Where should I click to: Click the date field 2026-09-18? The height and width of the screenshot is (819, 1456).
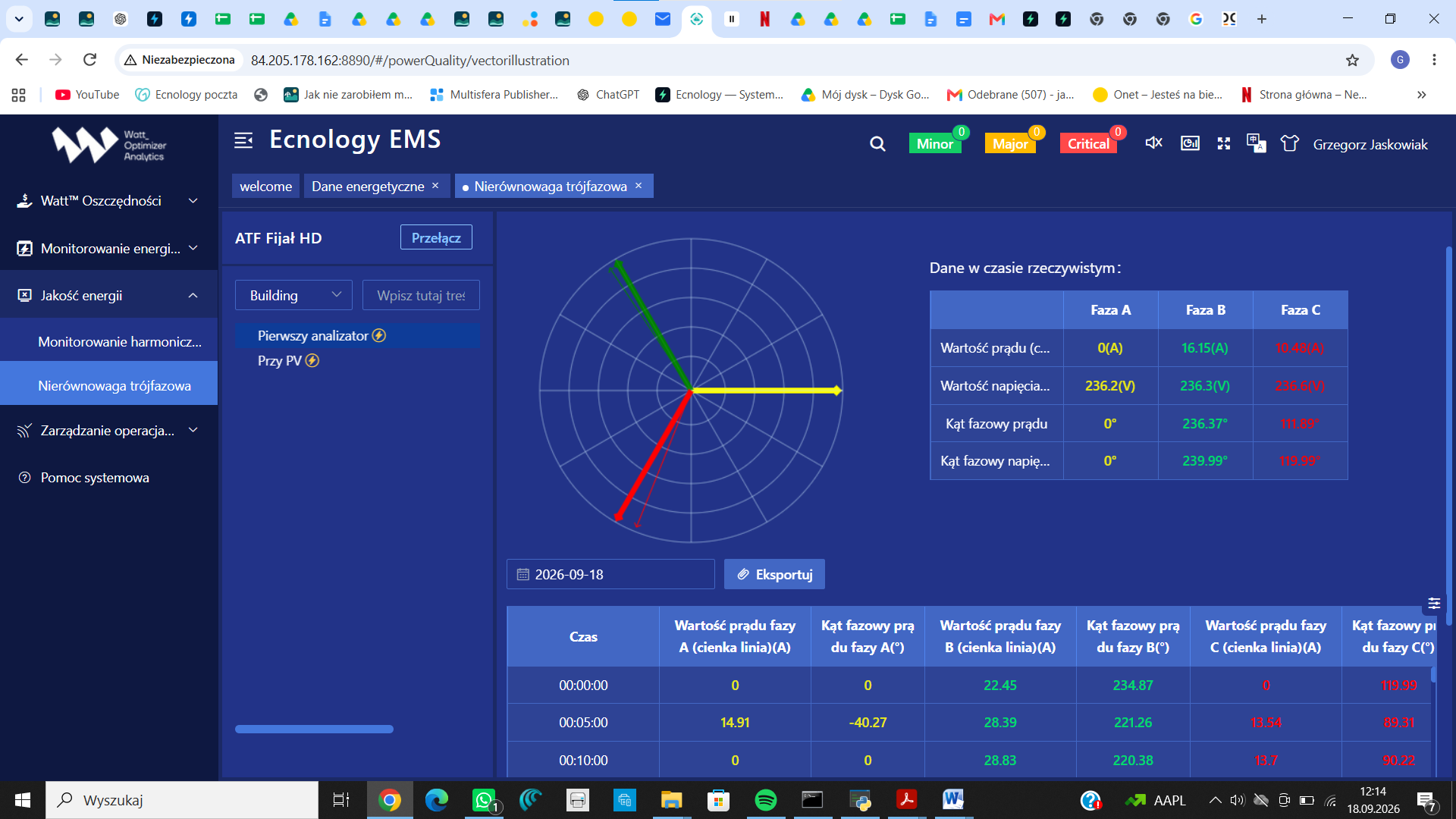click(610, 575)
